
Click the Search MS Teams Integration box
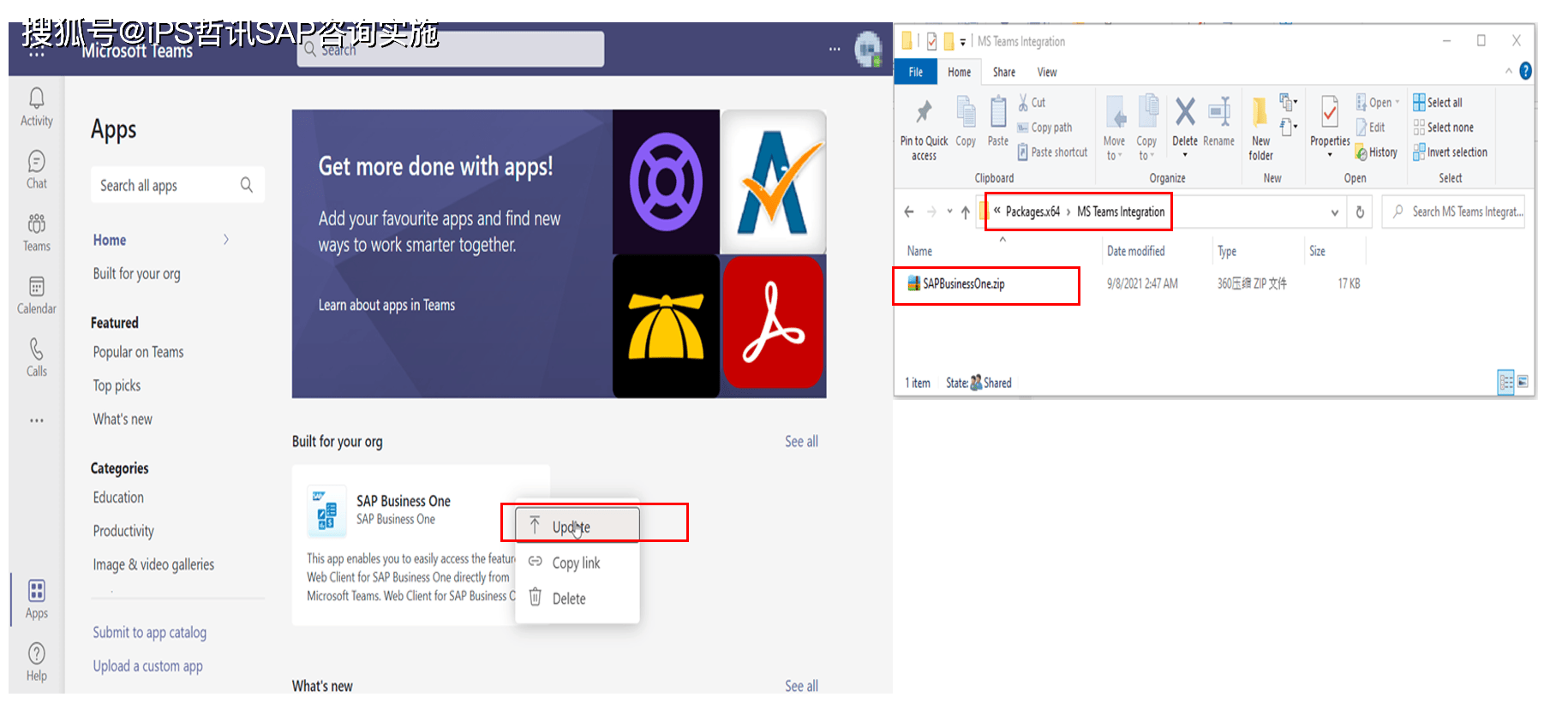click(1454, 212)
